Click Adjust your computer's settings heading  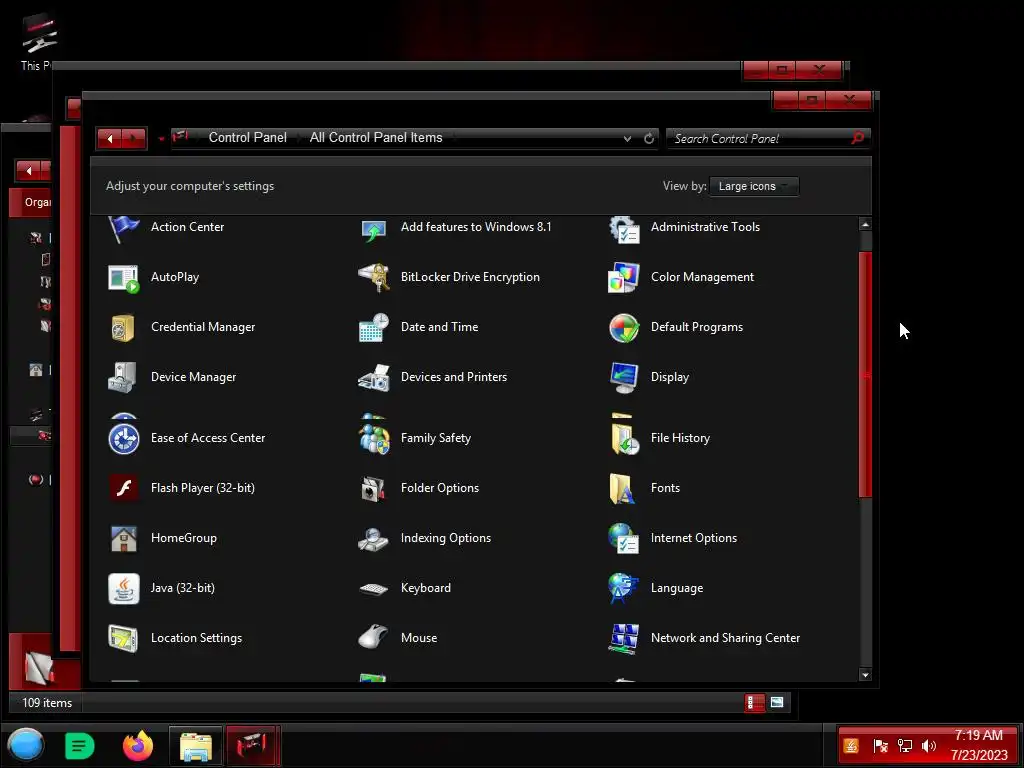(x=190, y=186)
